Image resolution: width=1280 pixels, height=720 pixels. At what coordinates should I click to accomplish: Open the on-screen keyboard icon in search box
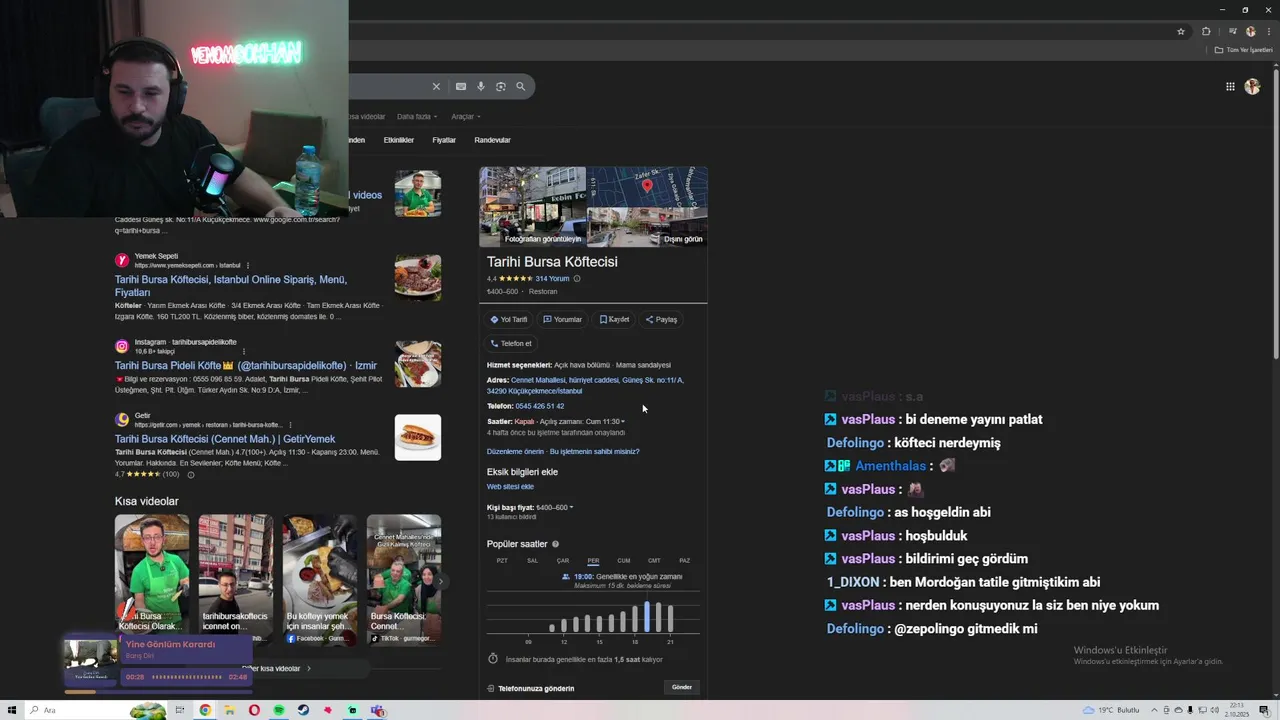pos(461,87)
